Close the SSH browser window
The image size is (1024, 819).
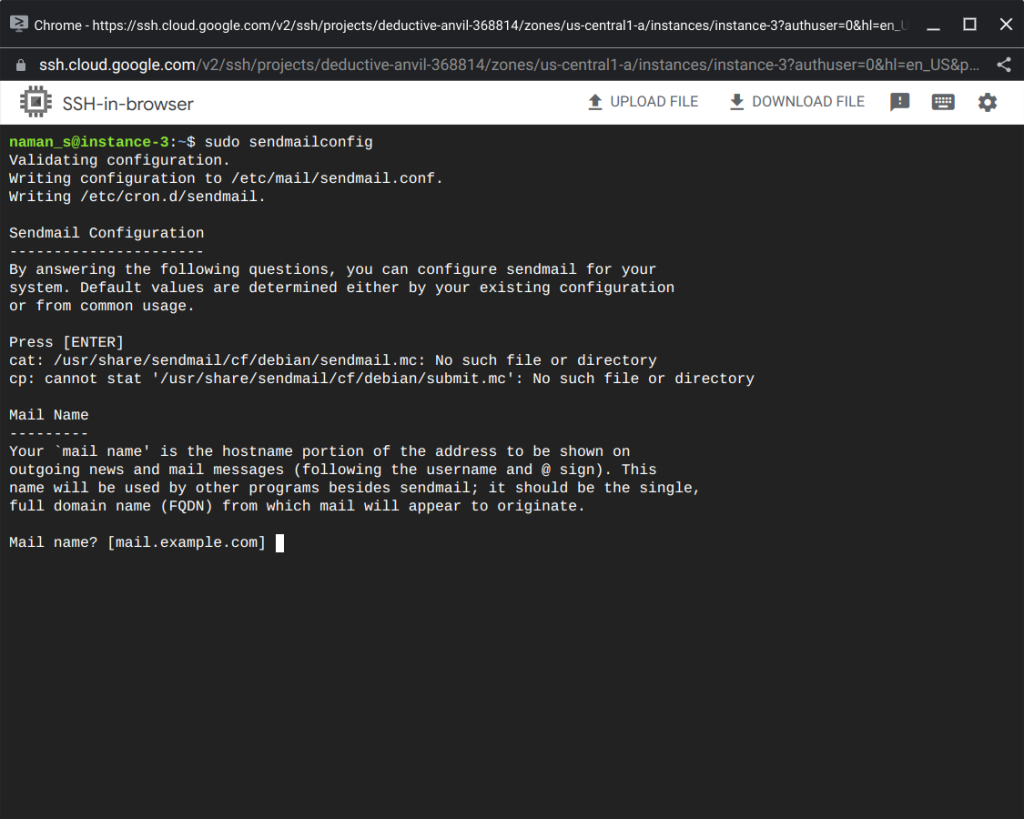[x=1006, y=25]
